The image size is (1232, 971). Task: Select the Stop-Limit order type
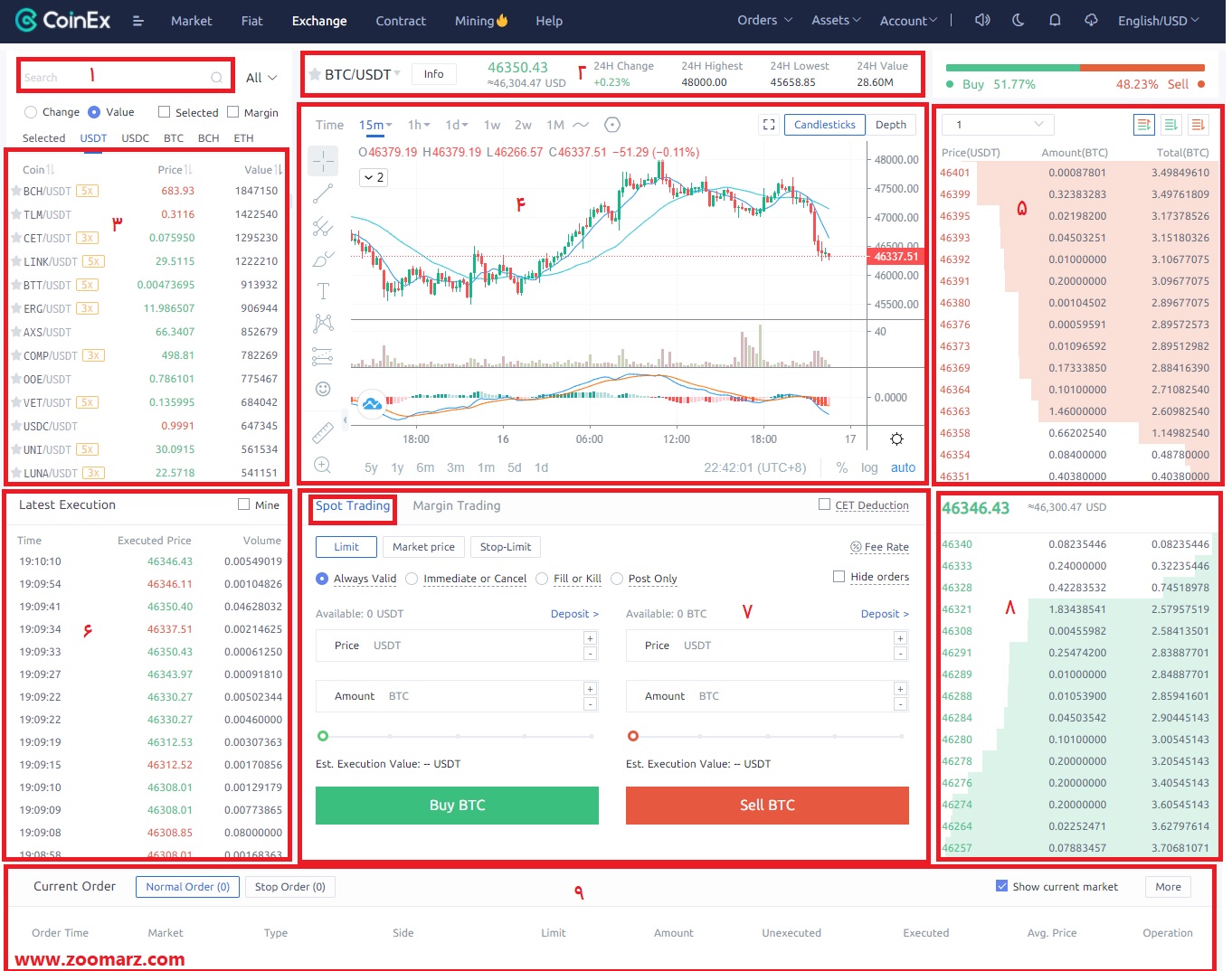[506, 547]
